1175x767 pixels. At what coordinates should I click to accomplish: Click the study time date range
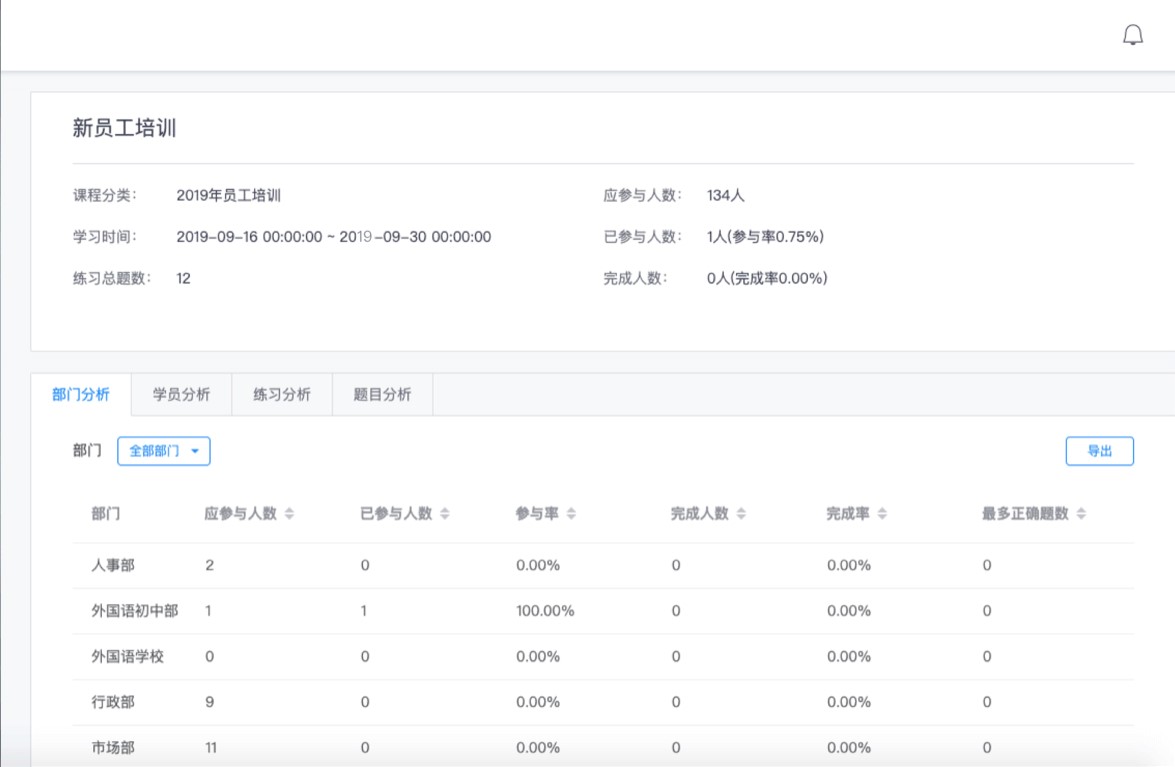333,237
